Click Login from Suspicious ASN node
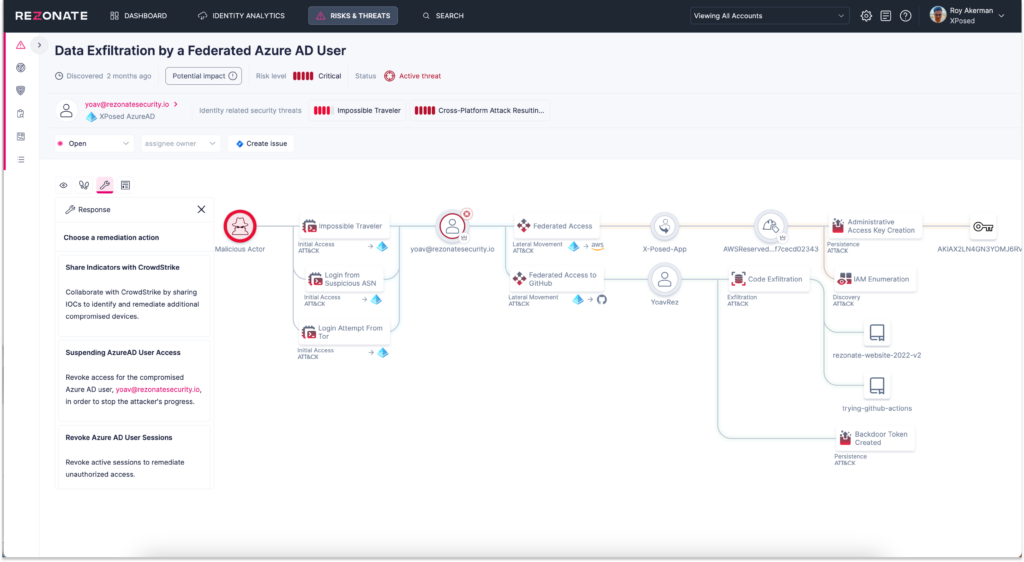Screen dimensions: 1024x562 click(344, 279)
